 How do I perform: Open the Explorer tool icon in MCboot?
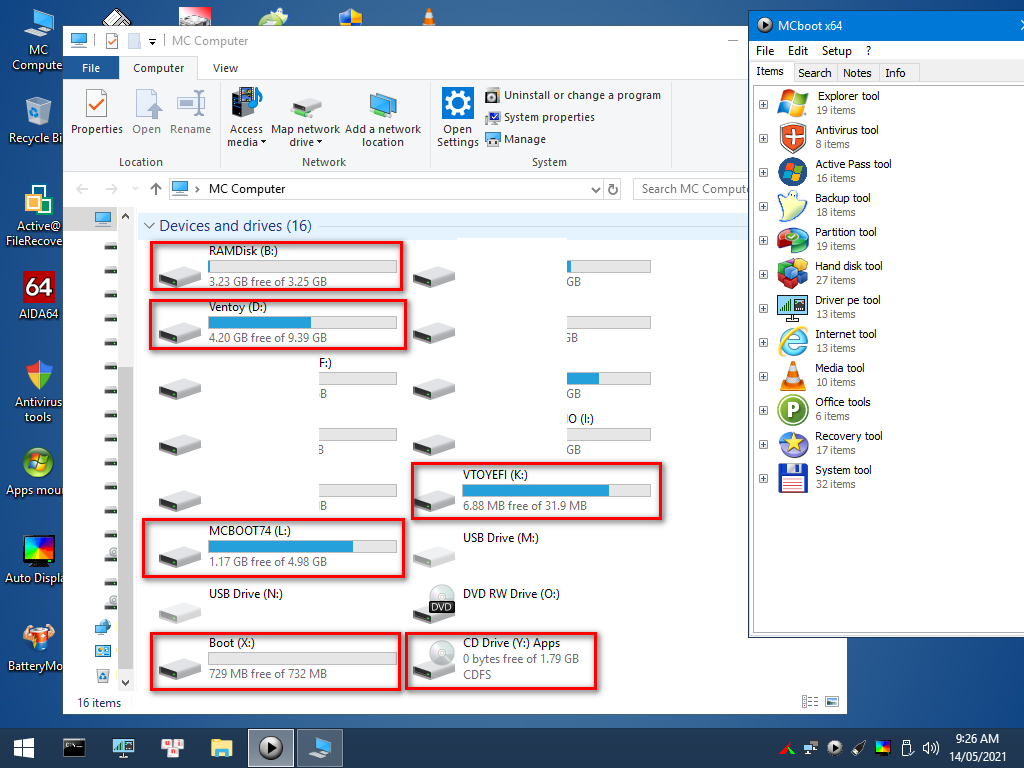pyautogui.click(x=793, y=103)
